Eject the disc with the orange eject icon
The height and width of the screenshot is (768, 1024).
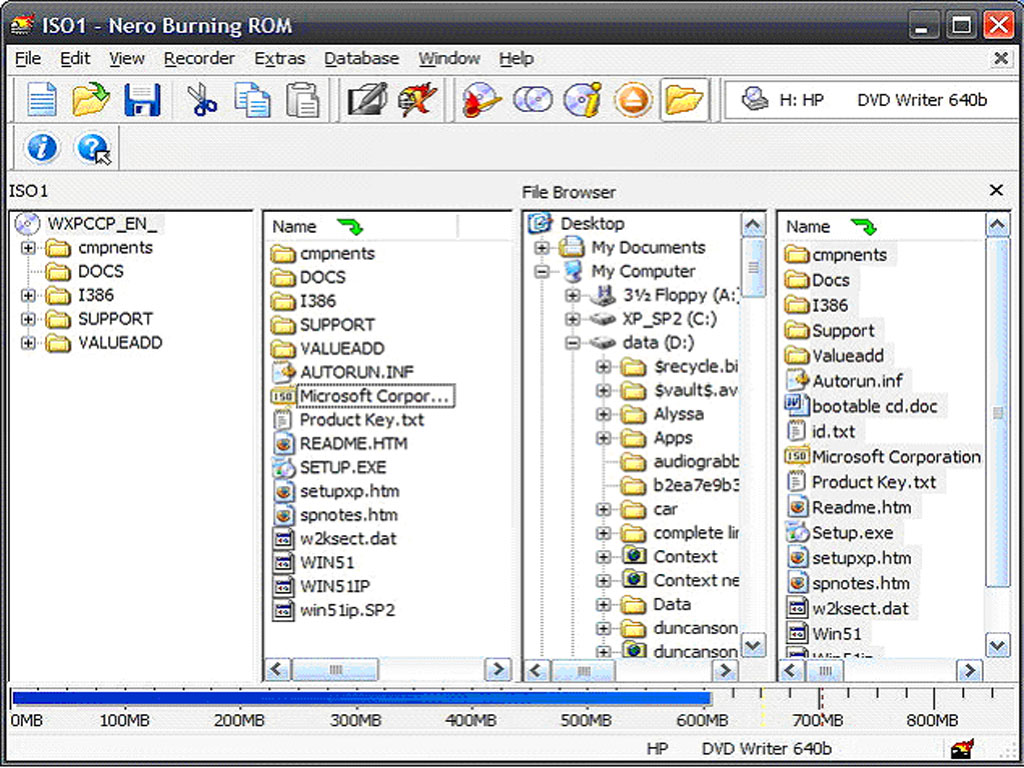[633, 100]
